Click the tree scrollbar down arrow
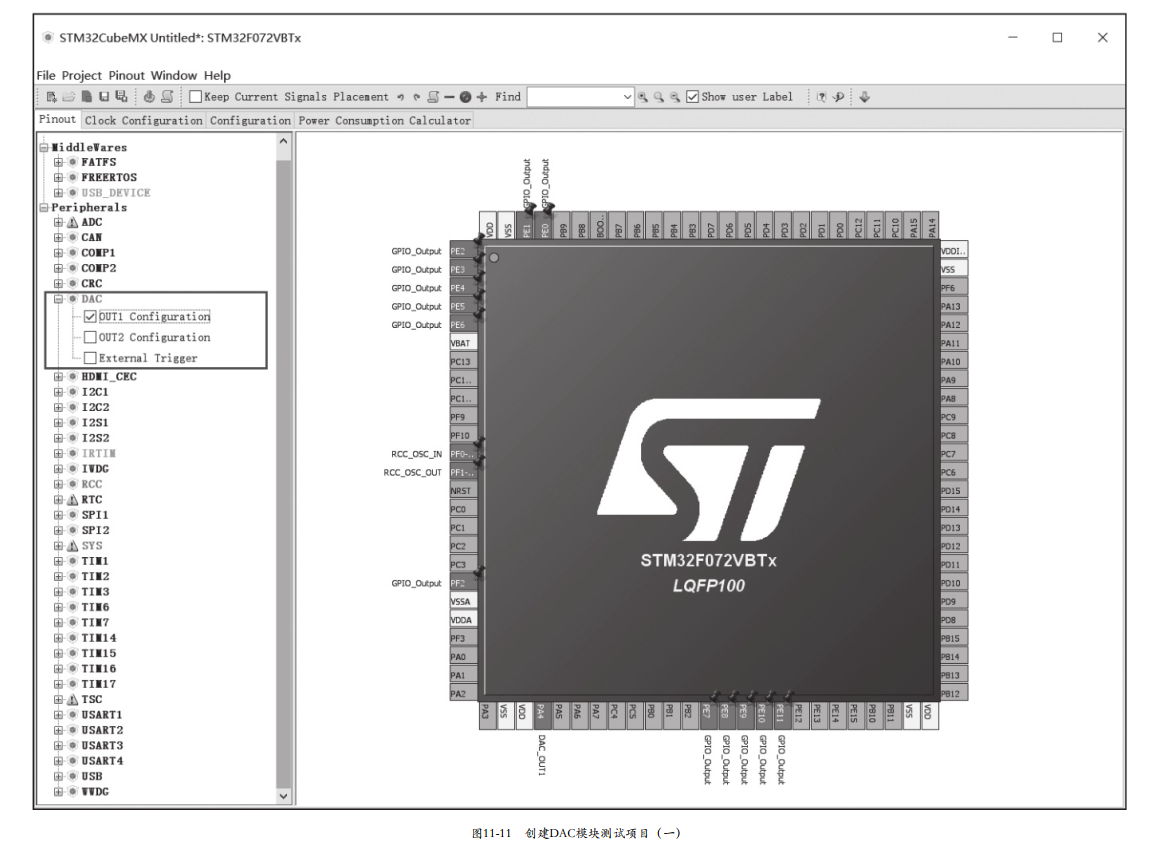Image resolution: width=1155 pixels, height=855 pixels. pos(284,796)
